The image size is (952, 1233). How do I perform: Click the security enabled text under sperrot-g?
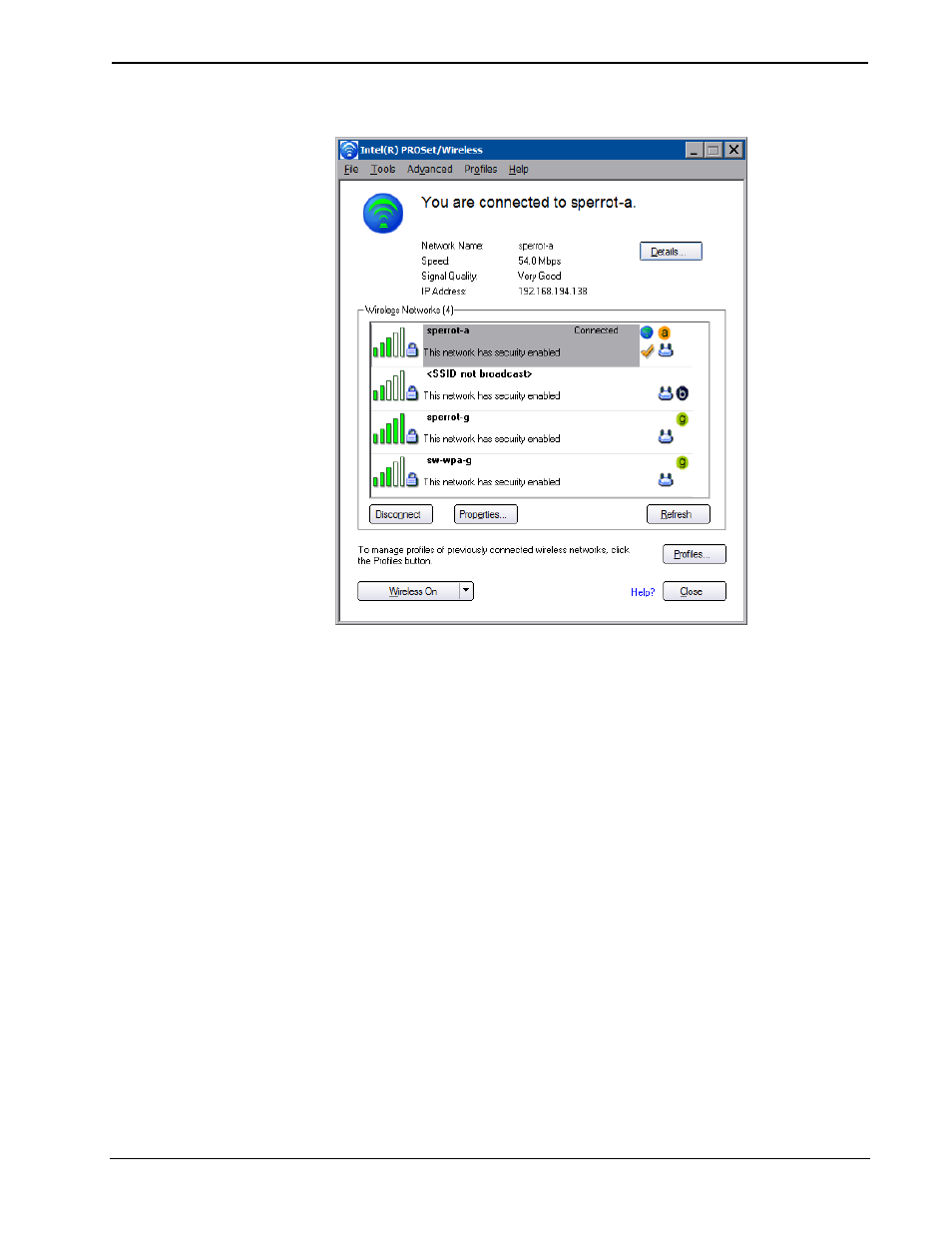pos(492,439)
